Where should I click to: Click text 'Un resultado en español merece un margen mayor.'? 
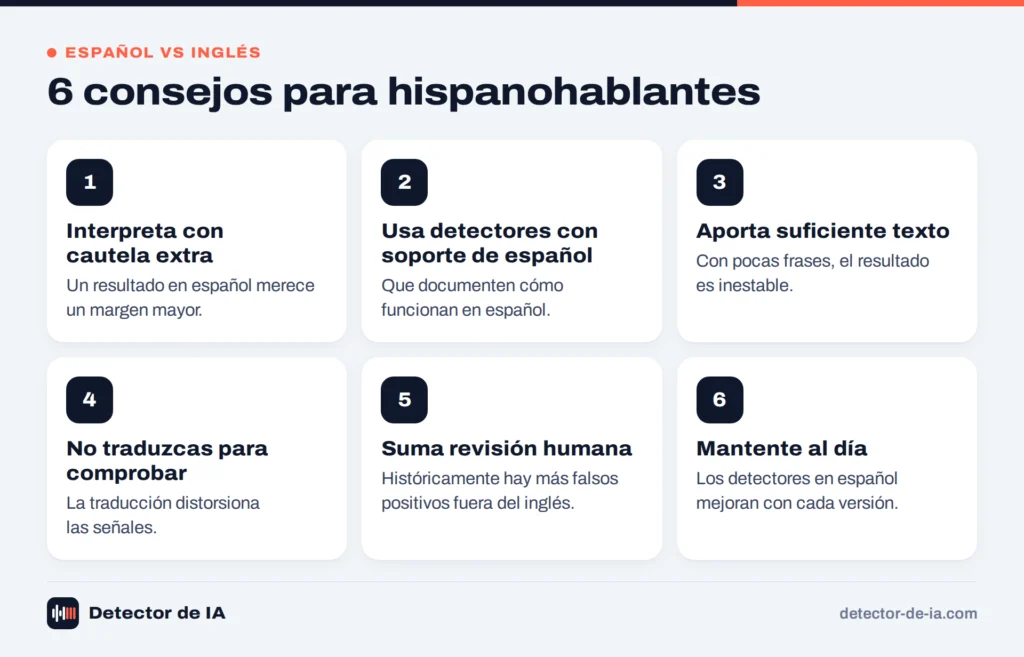pyautogui.click(x=190, y=298)
